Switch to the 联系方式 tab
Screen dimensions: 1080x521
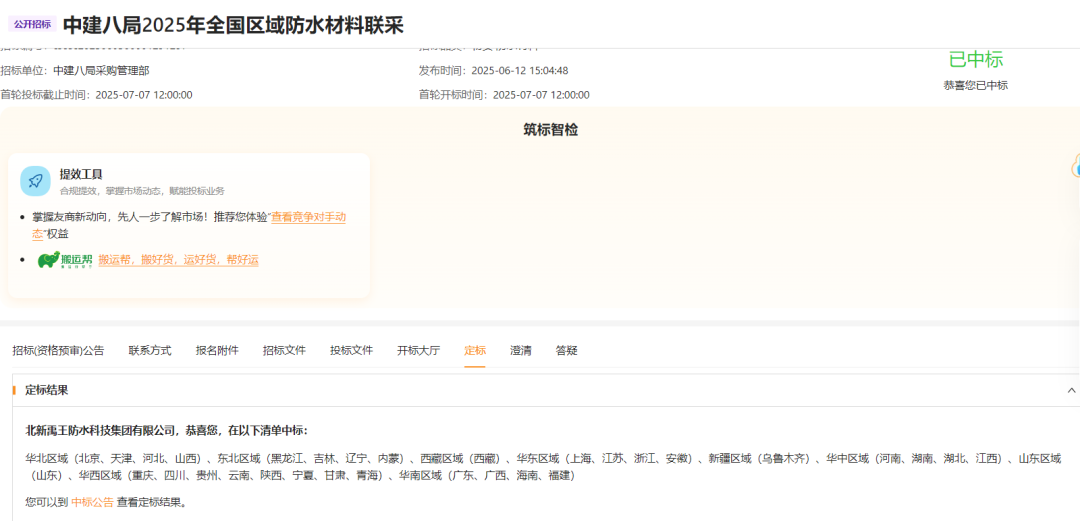point(149,350)
